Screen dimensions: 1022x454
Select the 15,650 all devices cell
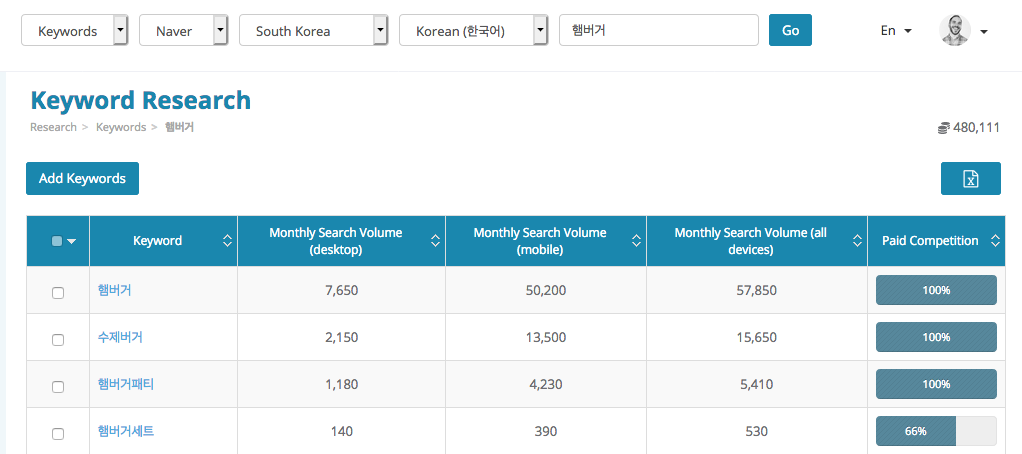tap(756, 337)
